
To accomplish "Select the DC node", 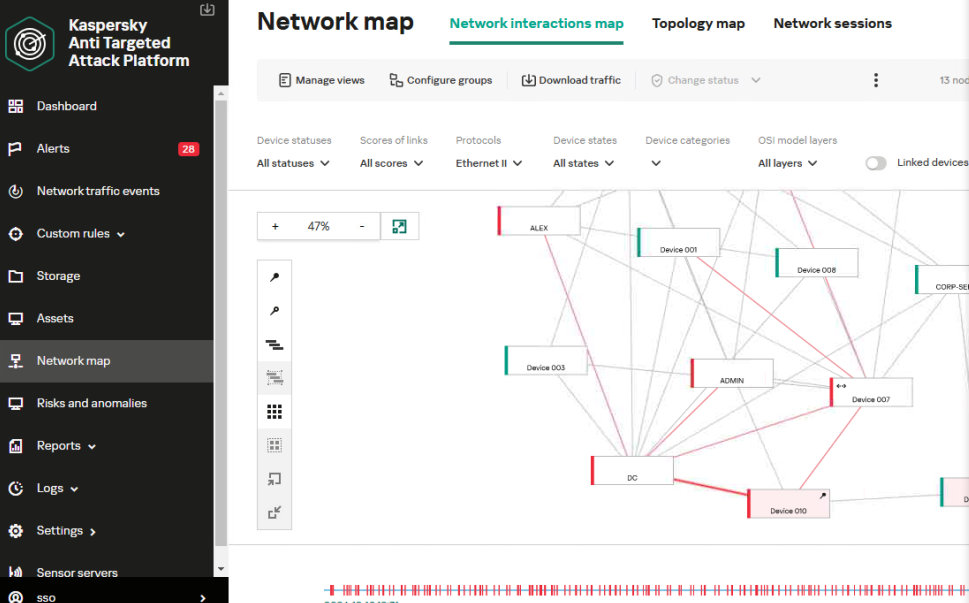I will (632, 470).
